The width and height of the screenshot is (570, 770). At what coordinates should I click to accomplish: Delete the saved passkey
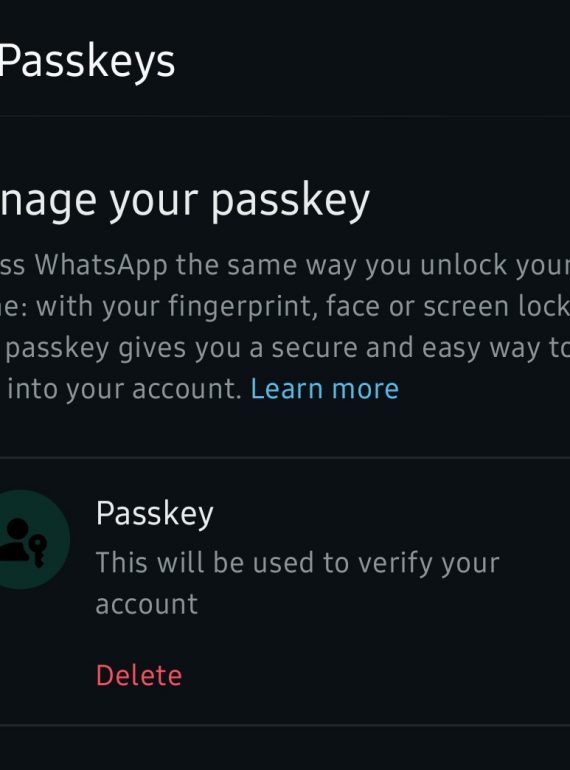click(x=139, y=675)
